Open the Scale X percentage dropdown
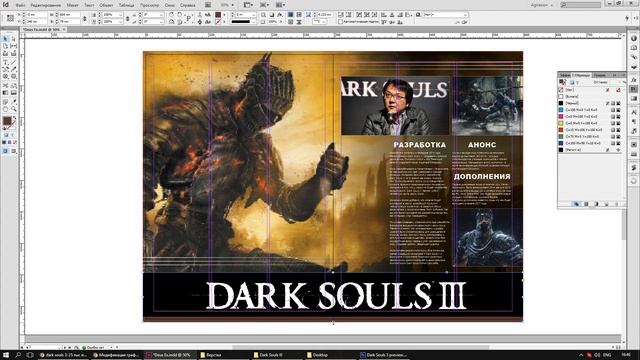 coord(122,14)
